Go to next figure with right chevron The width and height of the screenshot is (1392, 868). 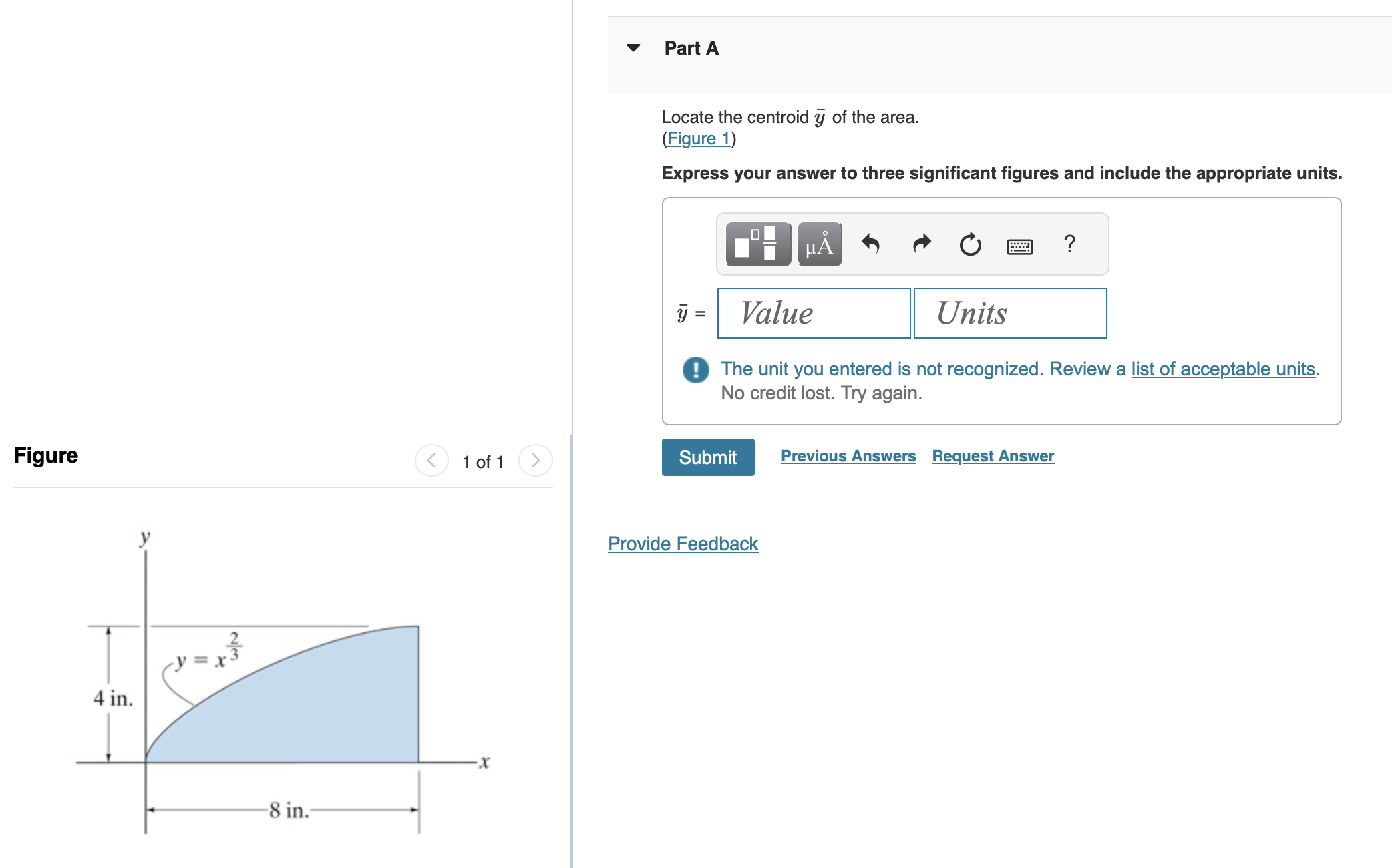coord(536,460)
